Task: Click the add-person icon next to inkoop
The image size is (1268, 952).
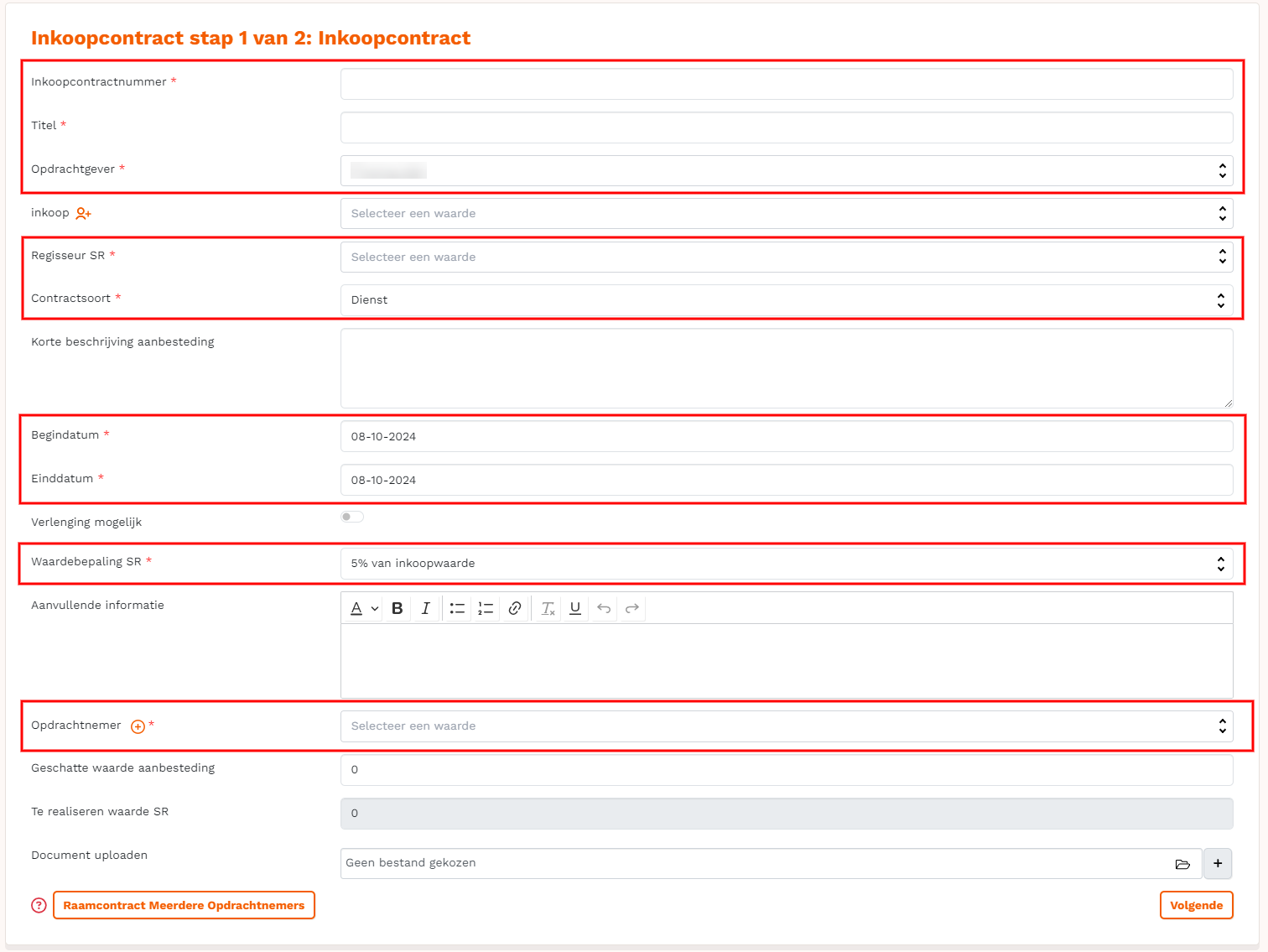Action: pos(83,214)
